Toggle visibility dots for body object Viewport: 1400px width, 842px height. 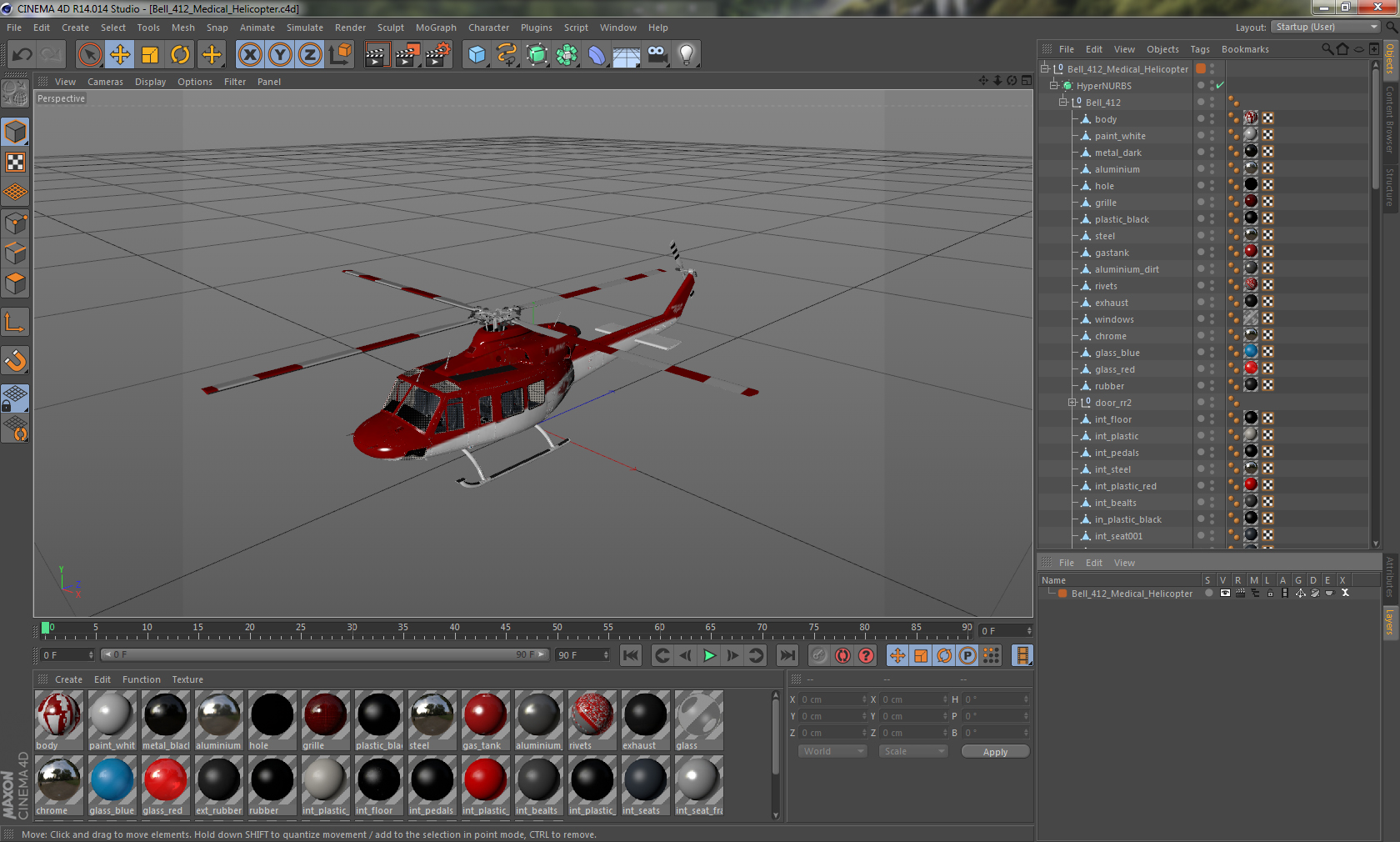click(1212, 118)
